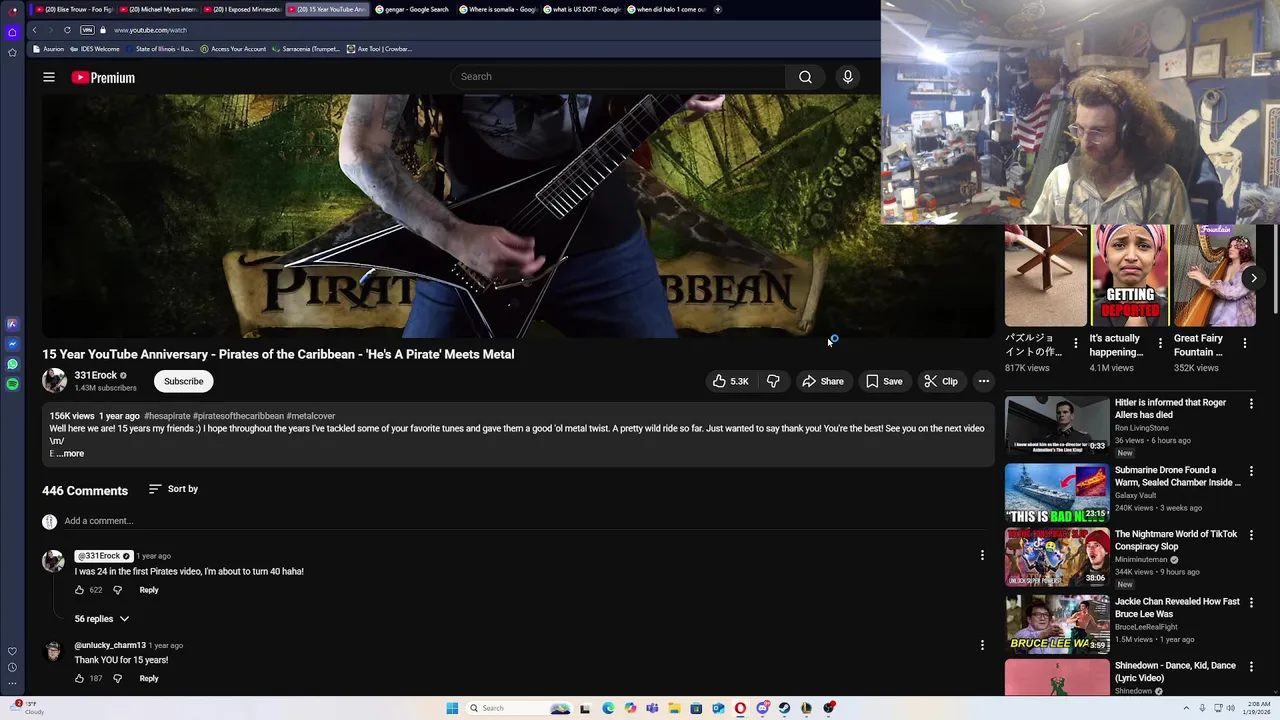The image size is (1280, 720).
Task: Open the video's more actions ellipsis
Action: click(984, 381)
